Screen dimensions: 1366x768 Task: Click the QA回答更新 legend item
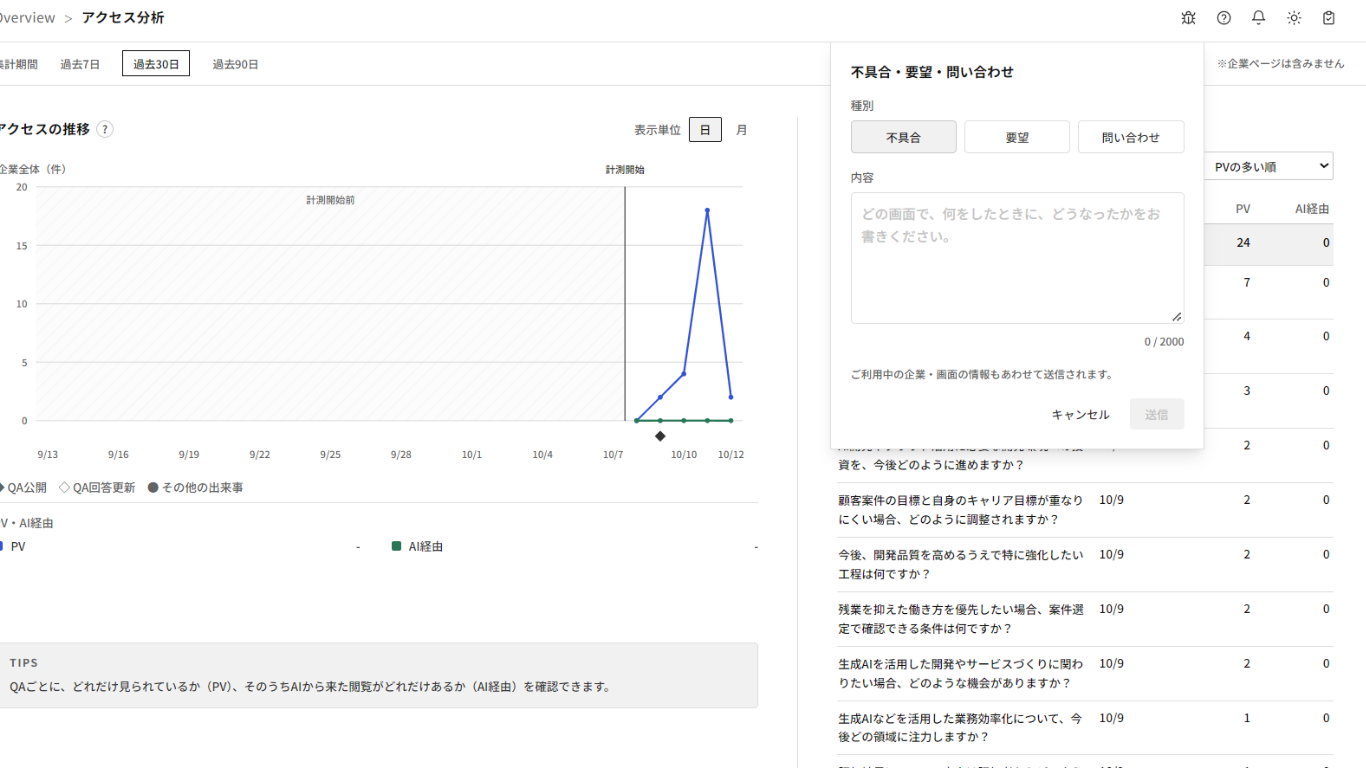pos(97,488)
